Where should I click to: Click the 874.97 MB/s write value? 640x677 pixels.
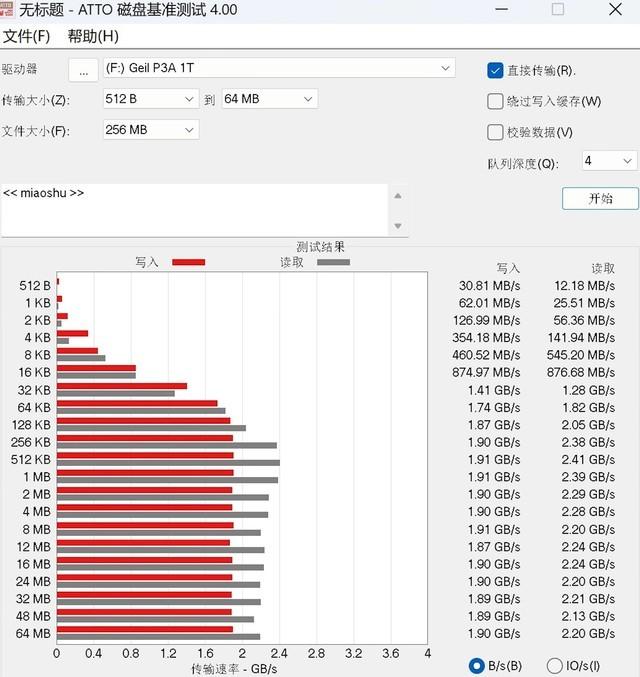[x=486, y=372]
